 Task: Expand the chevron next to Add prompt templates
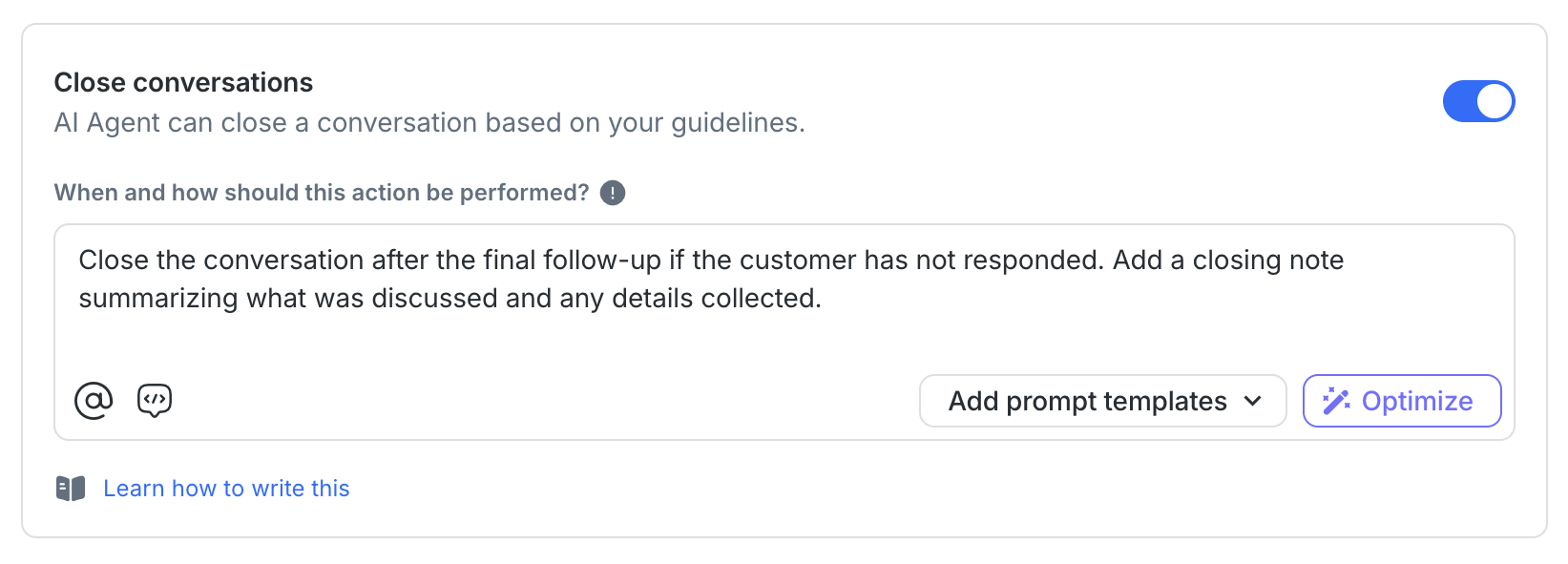(x=1253, y=401)
